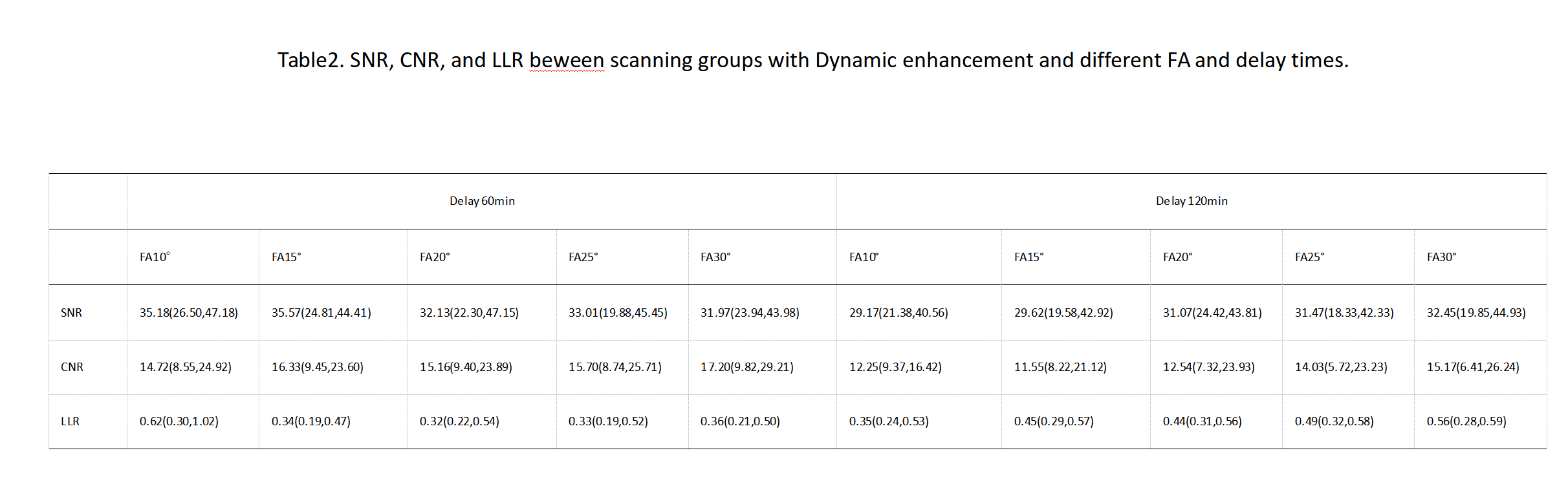Select FA10° header under Delay 60min
The height and width of the screenshot is (477, 1568).
pyautogui.click(x=155, y=257)
